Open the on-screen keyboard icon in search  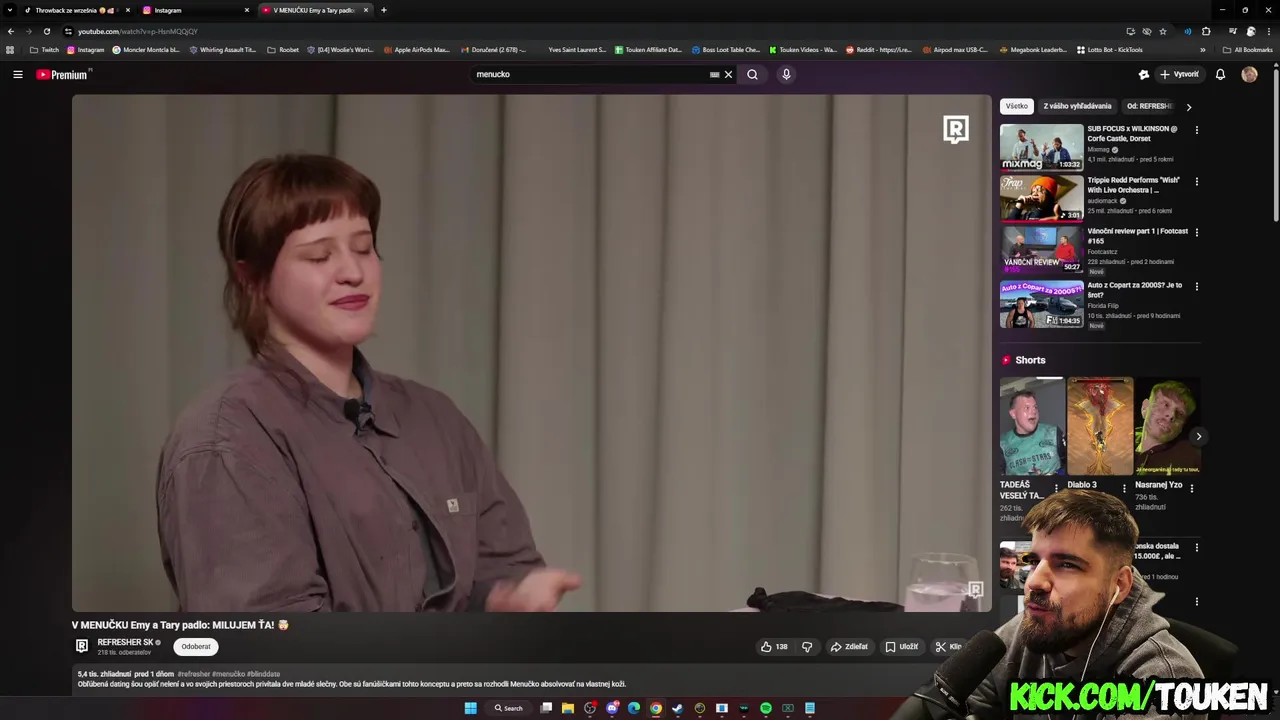(x=714, y=74)
